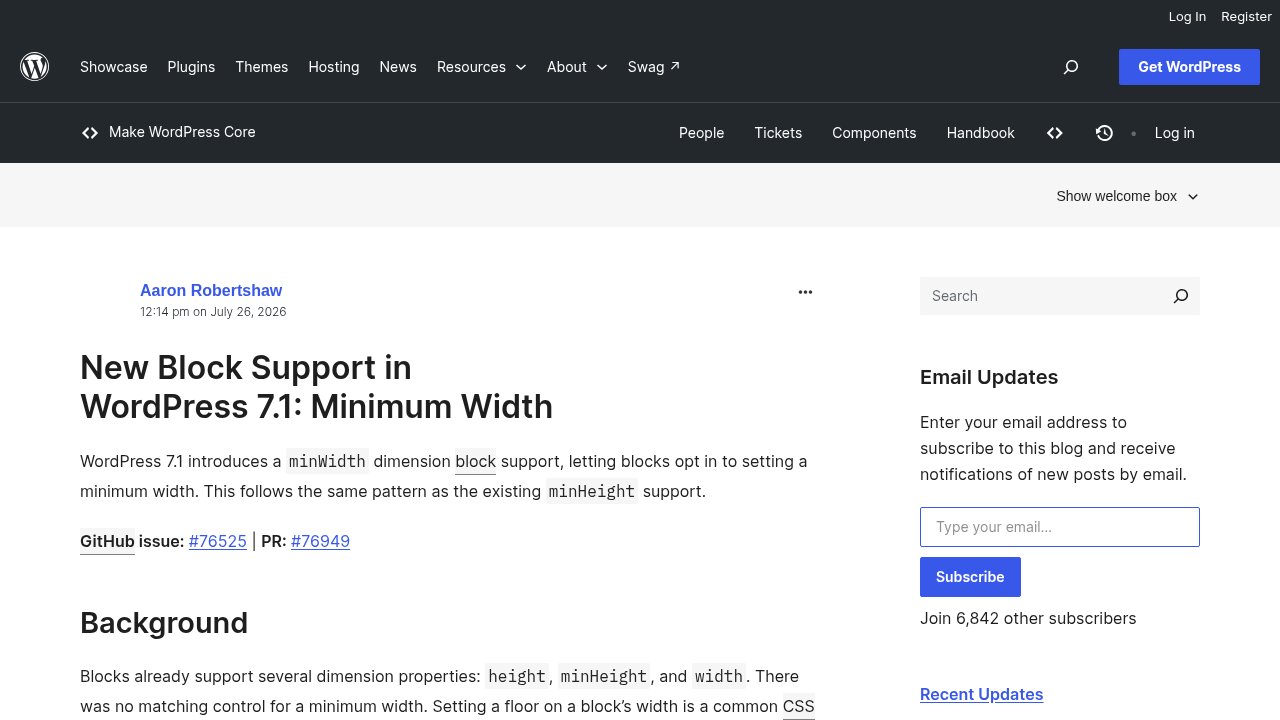Screen dimensions: 1280x720
Task: Click the WordPress logo icon
Action: (35, 67)
